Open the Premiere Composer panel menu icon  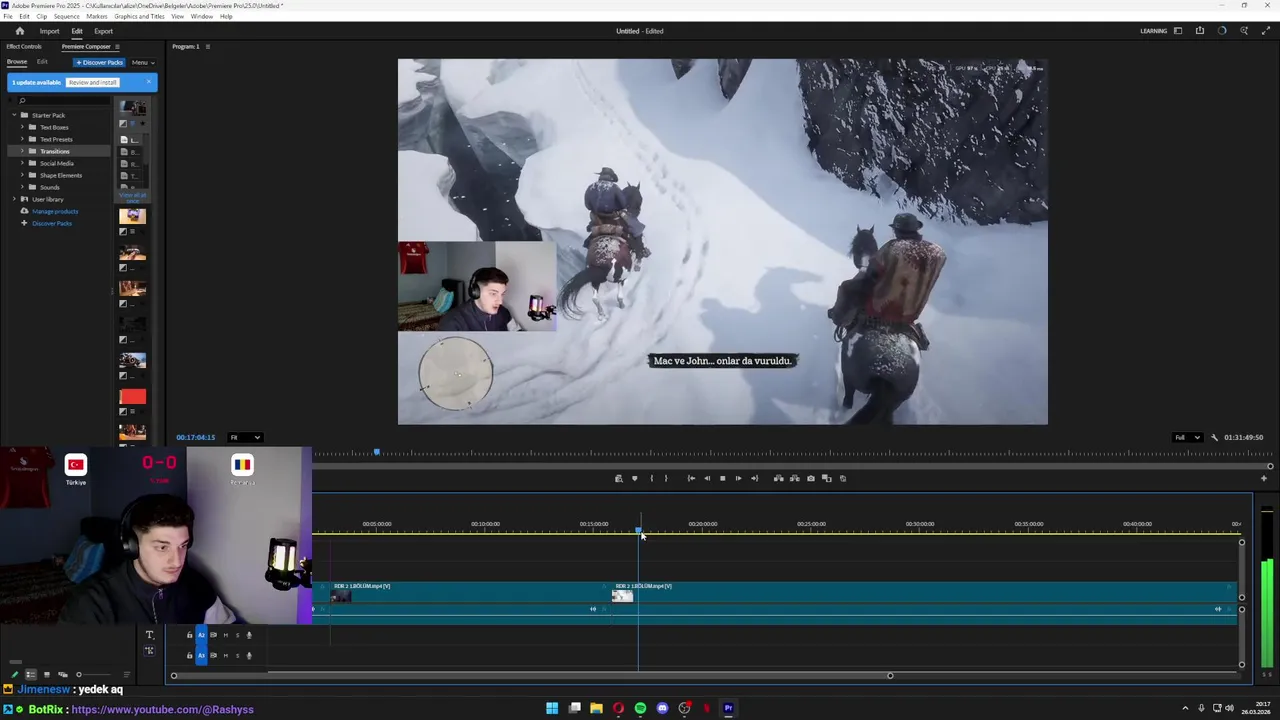coord(117,47)
